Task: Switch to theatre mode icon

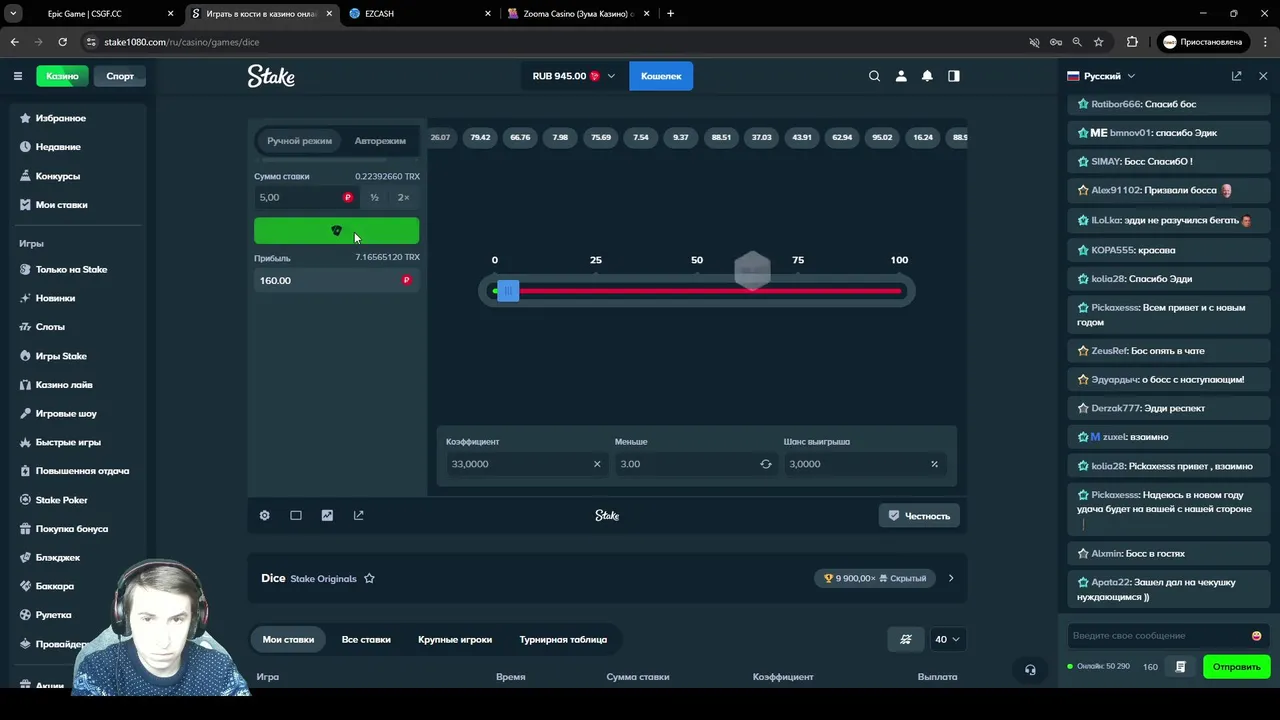Action: (296, 515)
